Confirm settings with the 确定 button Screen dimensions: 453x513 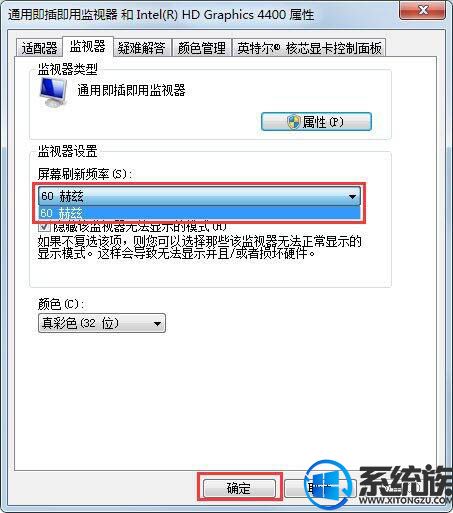tap(239, 488)
